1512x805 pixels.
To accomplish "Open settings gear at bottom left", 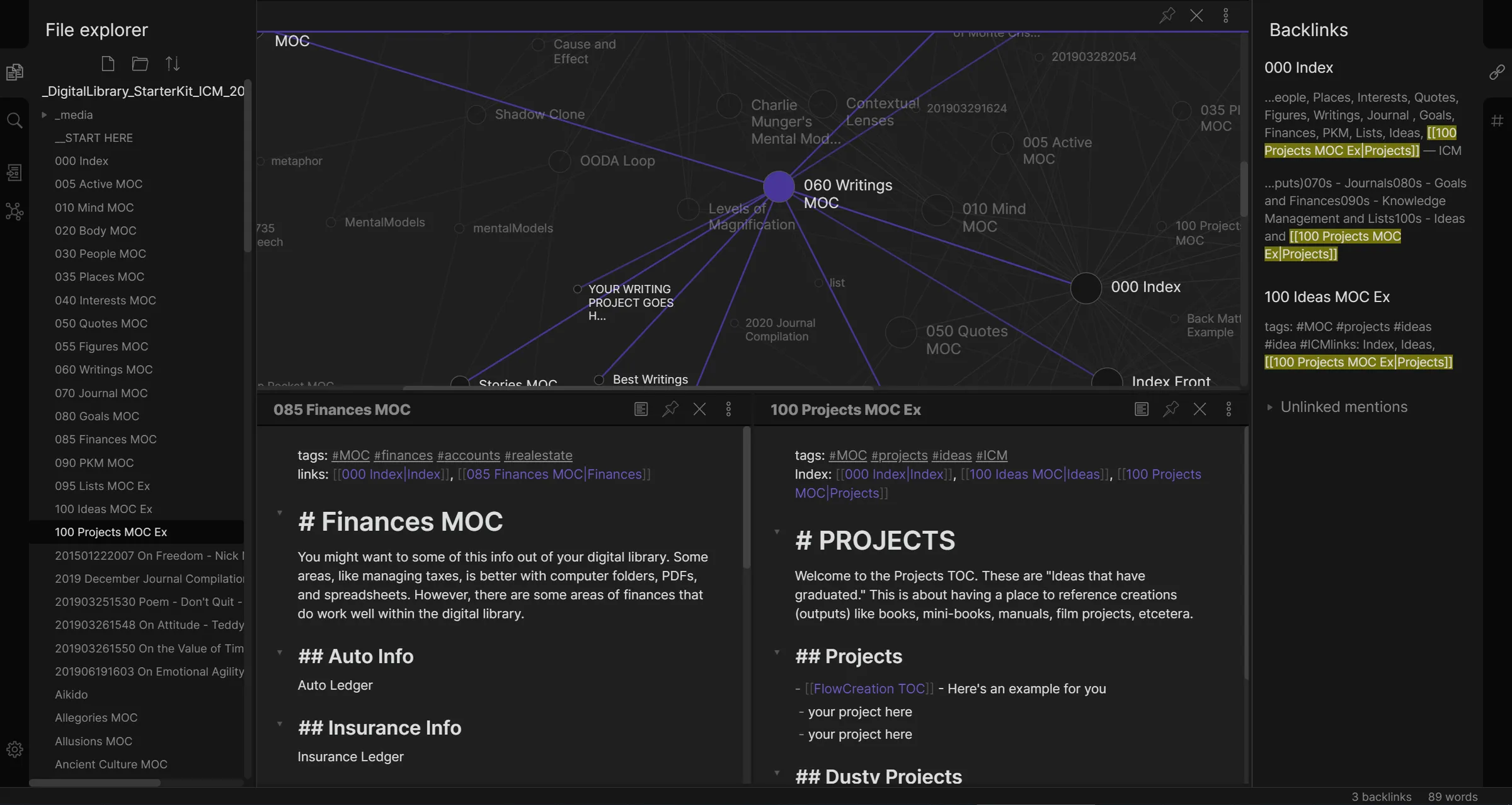I will 14,750.
